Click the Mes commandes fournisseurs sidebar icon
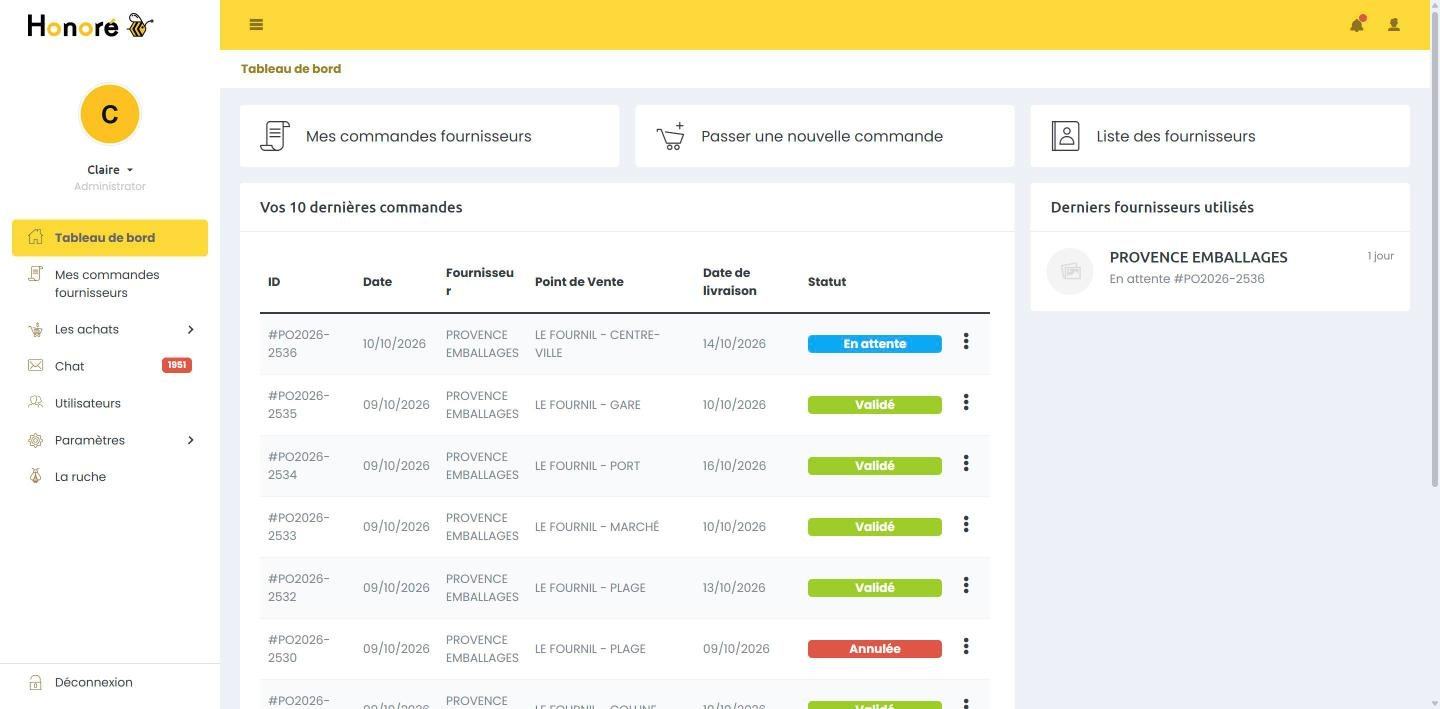The width and height of the screenshot is (1440, 709). [x=35, y=274]
